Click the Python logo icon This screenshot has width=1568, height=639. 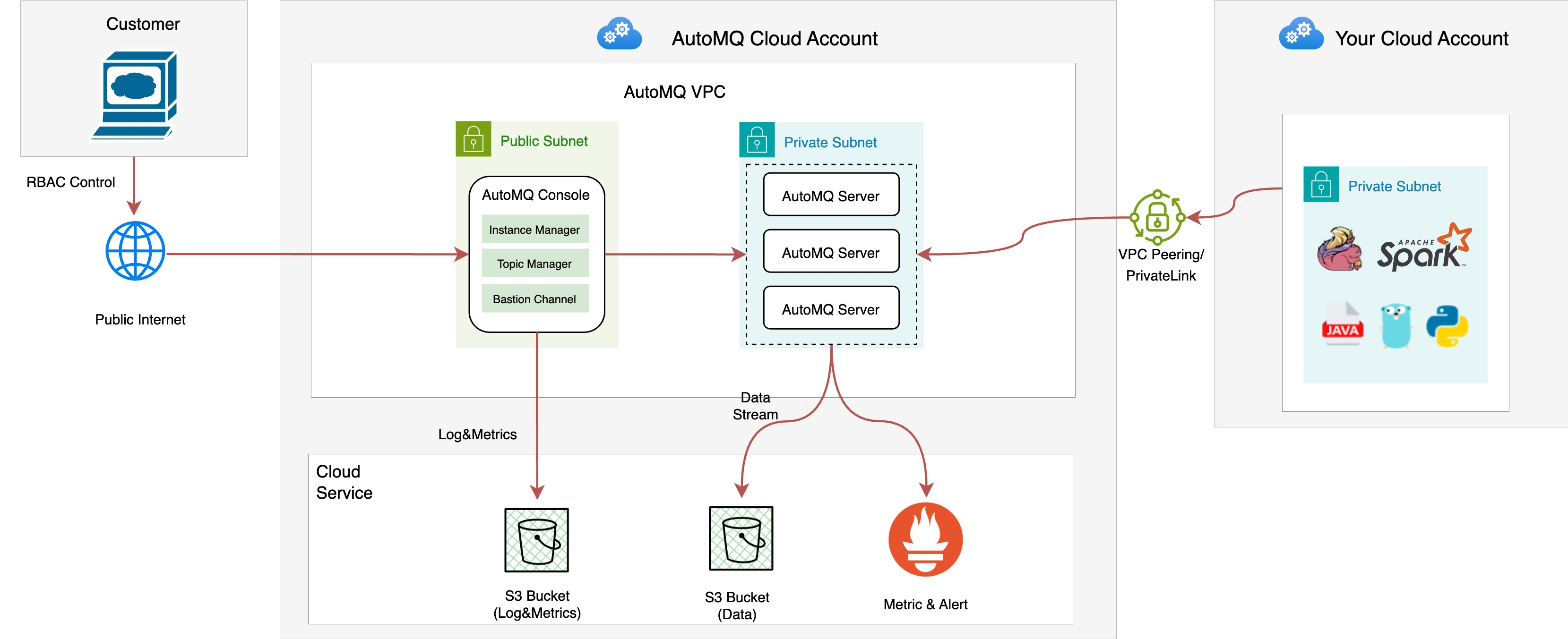[1447, 326]
